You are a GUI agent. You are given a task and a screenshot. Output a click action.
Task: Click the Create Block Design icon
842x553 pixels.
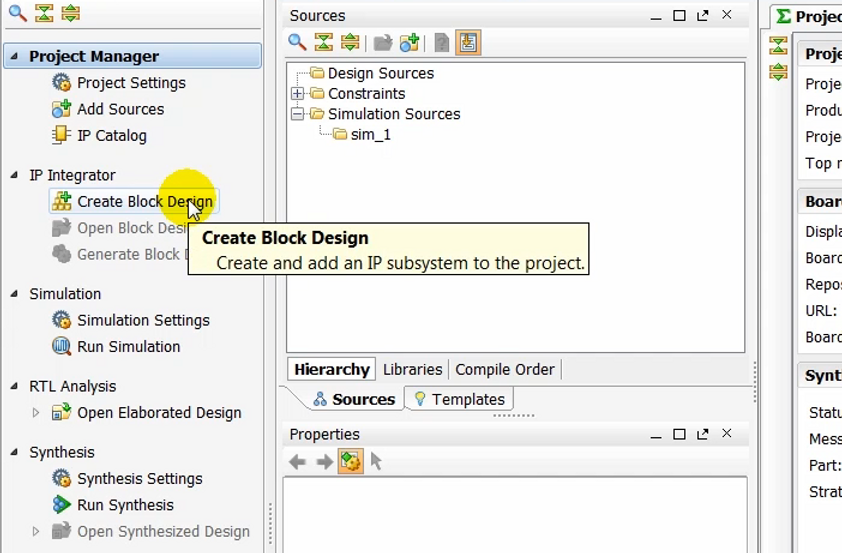coord(62,201)
